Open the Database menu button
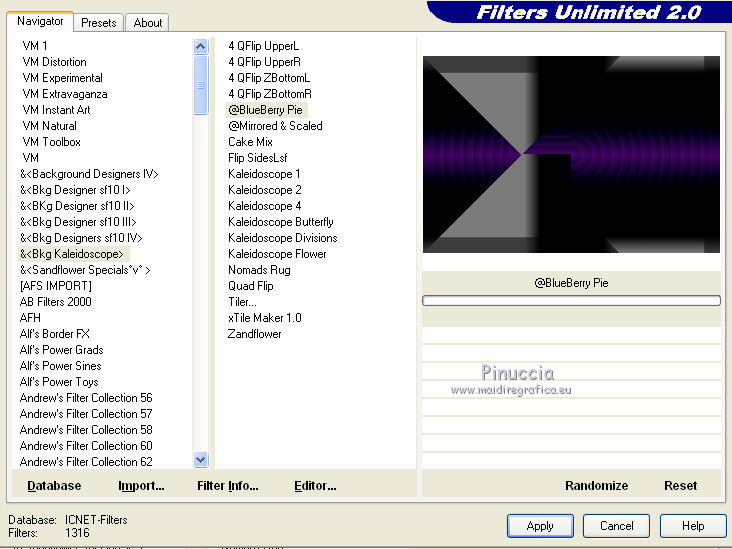 (x=54, y=486)
